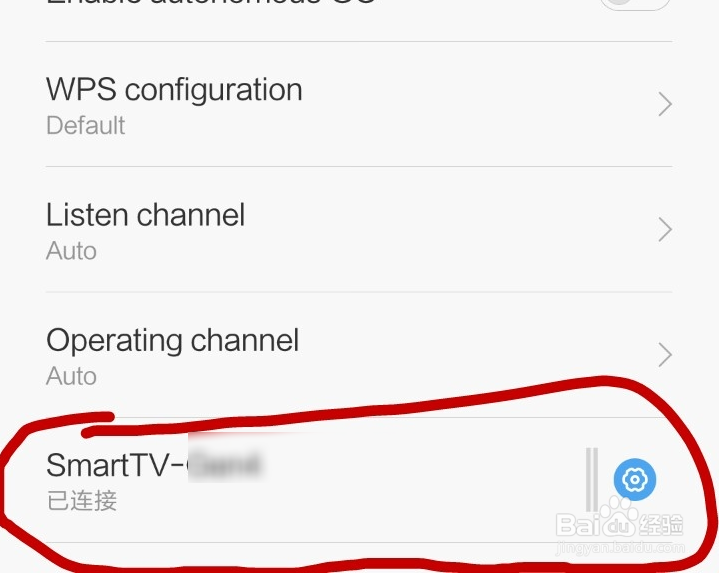Open the Listen channel menu item
Viewport: 724px width, 573px height.
click(x=359, y=229)
